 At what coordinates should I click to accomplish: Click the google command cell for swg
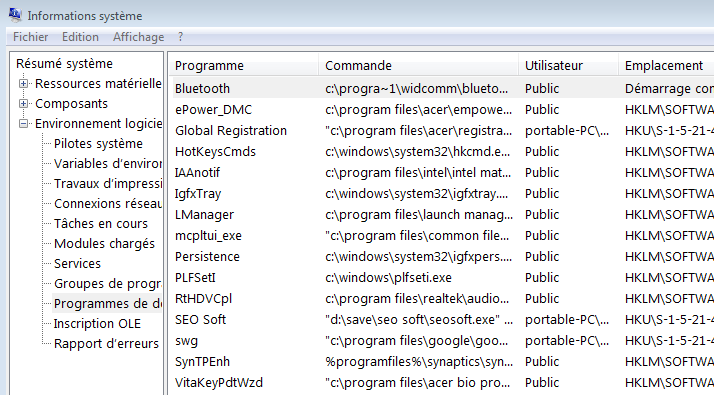point(416,341)
